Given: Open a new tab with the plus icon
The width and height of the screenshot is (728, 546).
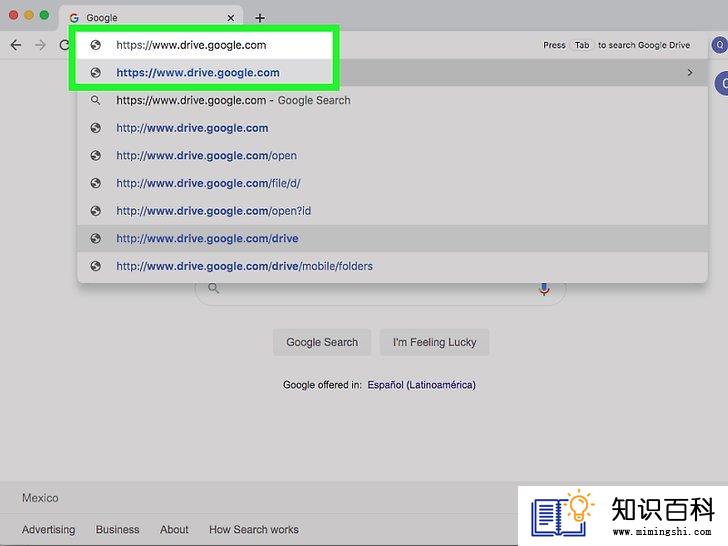Looking at the screenshot, I should (260, 18).
